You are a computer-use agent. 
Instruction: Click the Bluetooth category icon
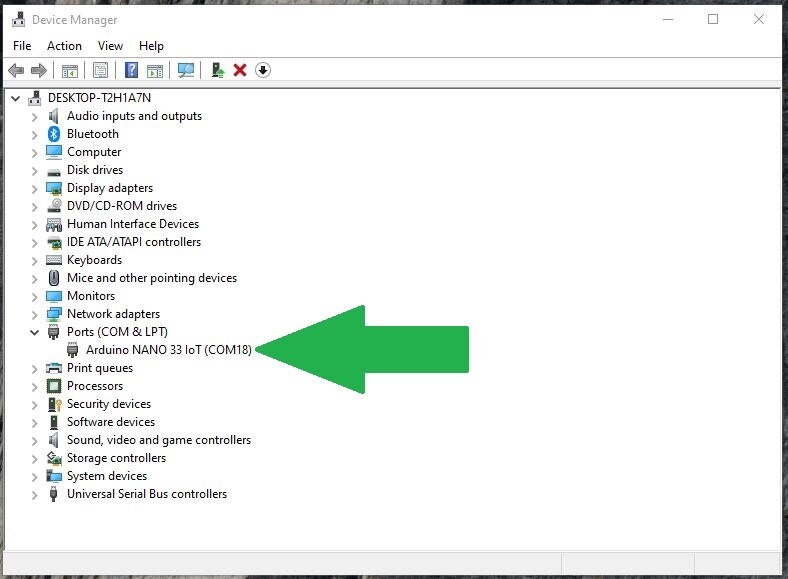coord(54,134)
